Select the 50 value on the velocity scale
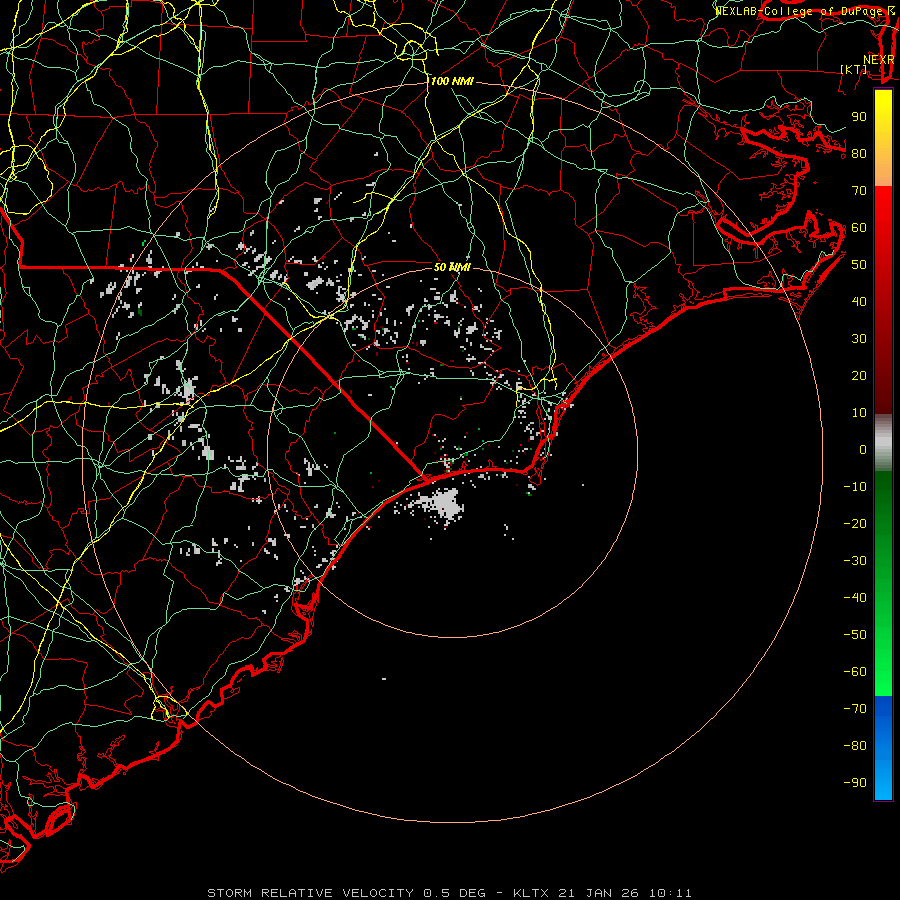This screenshot has width=900, height=900. pos(859,265)
